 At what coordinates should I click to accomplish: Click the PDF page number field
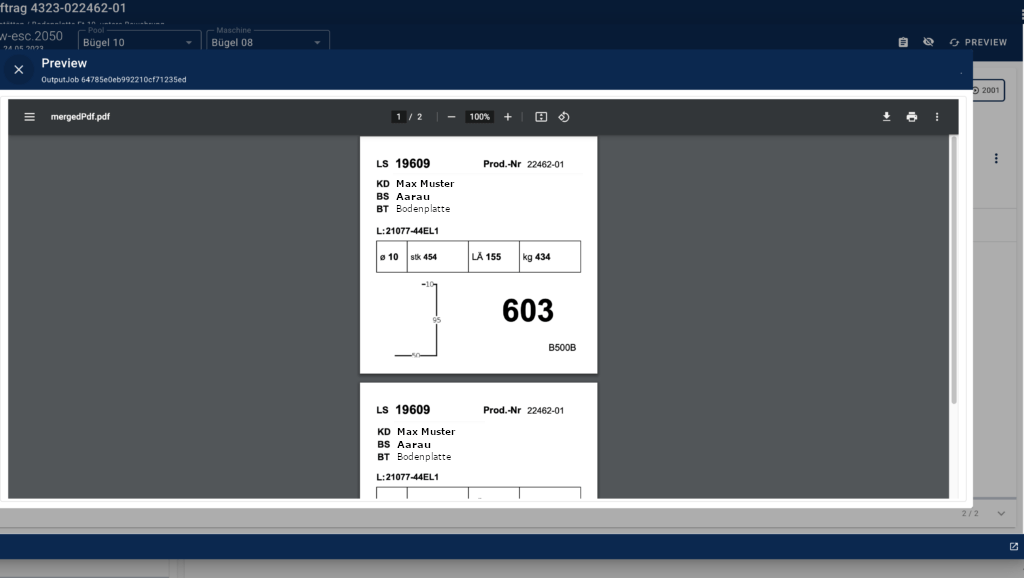(398, 117)
